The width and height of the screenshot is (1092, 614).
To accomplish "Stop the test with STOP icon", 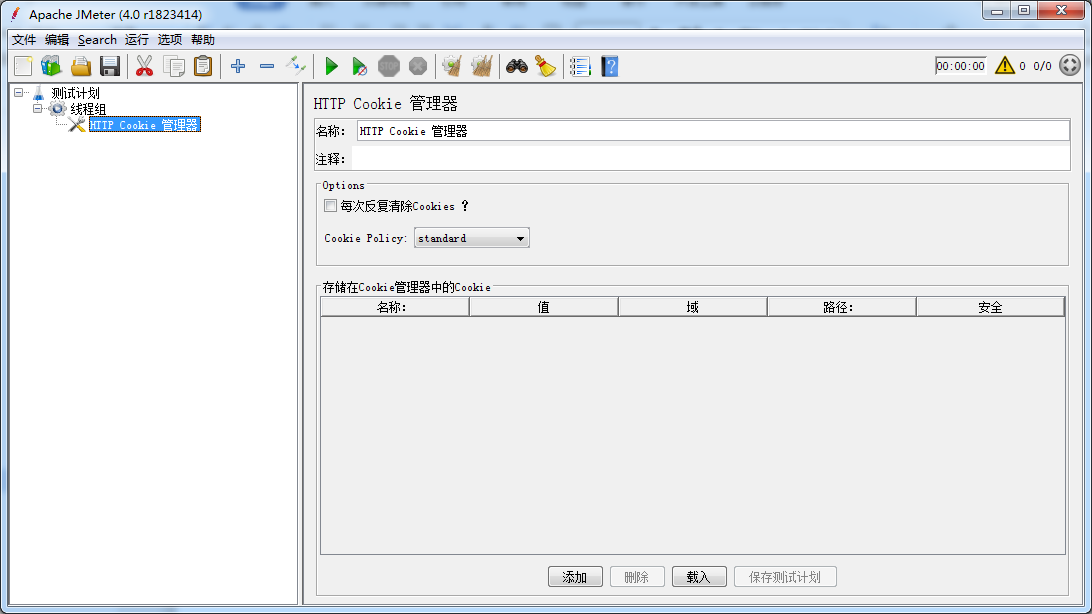I will [x=389, y=66].
